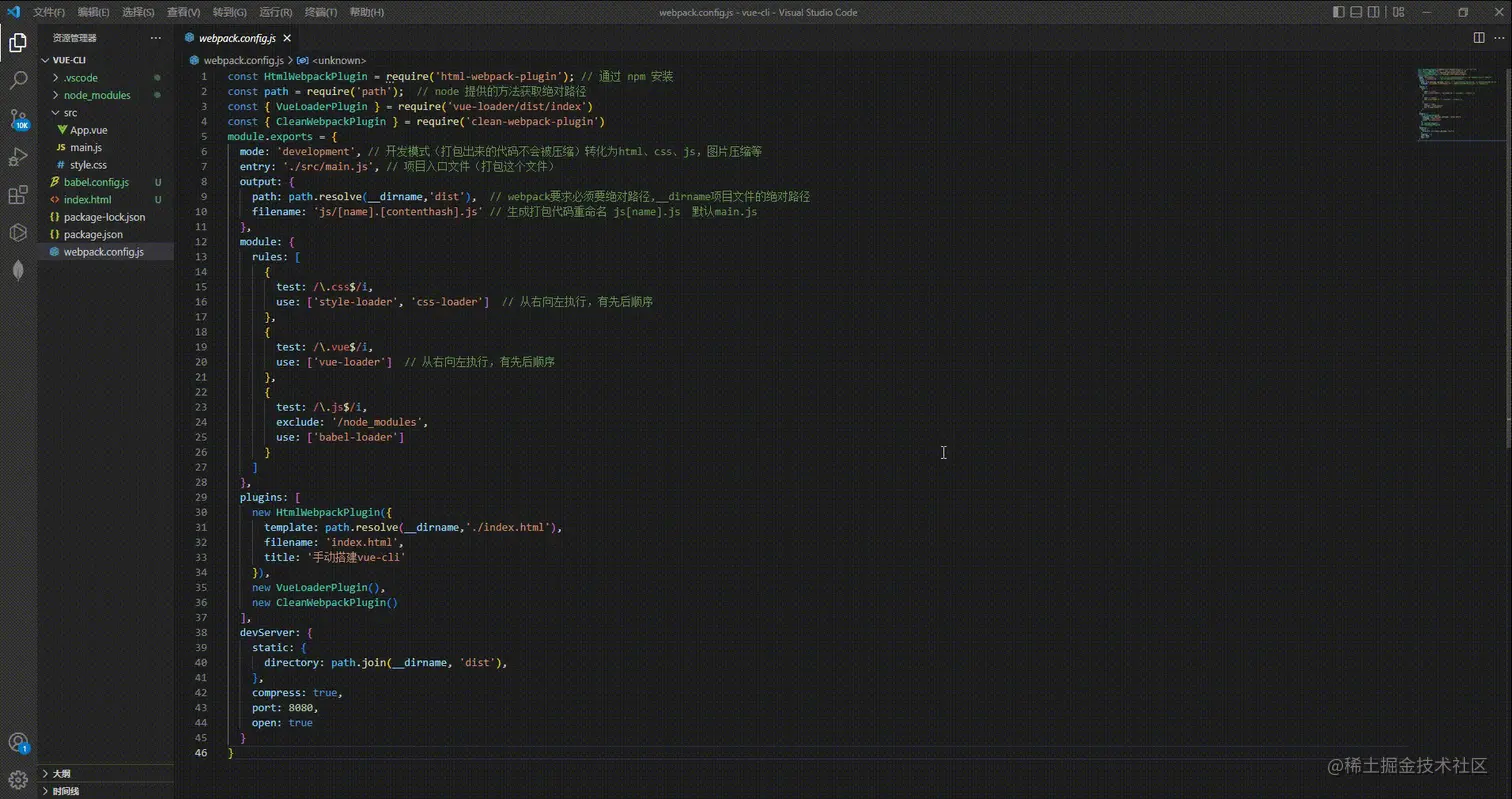Open the Accounts icon with notification badge
Viewport: 1512px width, 799px height.
coord(18,742)
